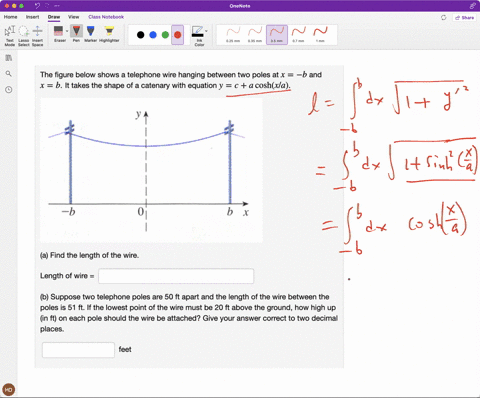This screenshot has height=398, width=480.
Task: Click the top-right notifications icon
Action: pyautogui.click(x=472, y=6)
